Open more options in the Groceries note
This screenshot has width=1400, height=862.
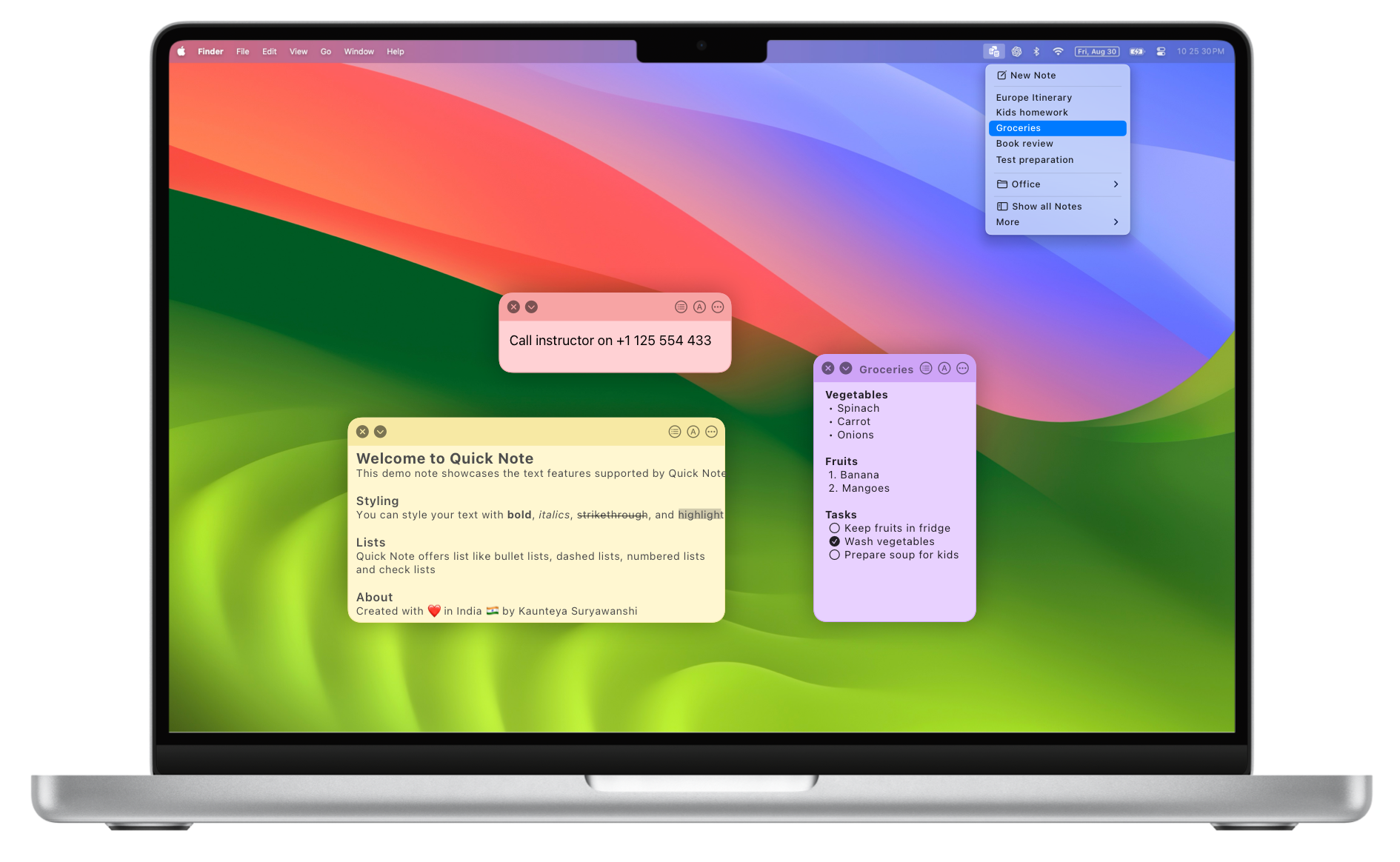click(962, 368)
